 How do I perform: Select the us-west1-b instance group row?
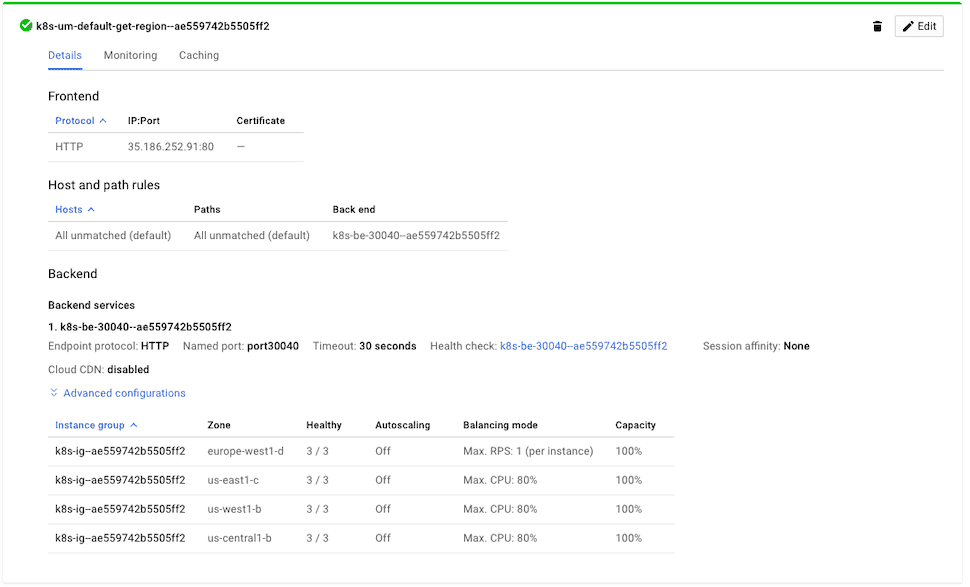(120, 509)
